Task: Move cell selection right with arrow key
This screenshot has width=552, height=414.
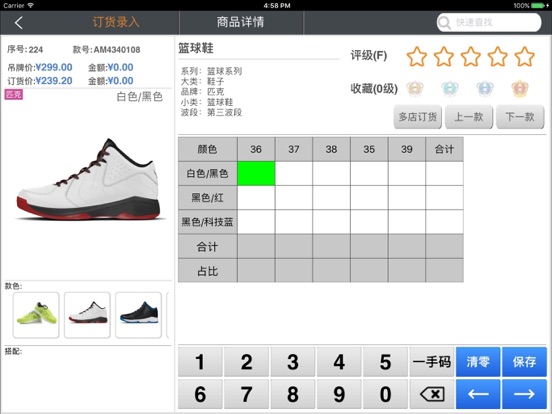Action: (x=524, y=394)
